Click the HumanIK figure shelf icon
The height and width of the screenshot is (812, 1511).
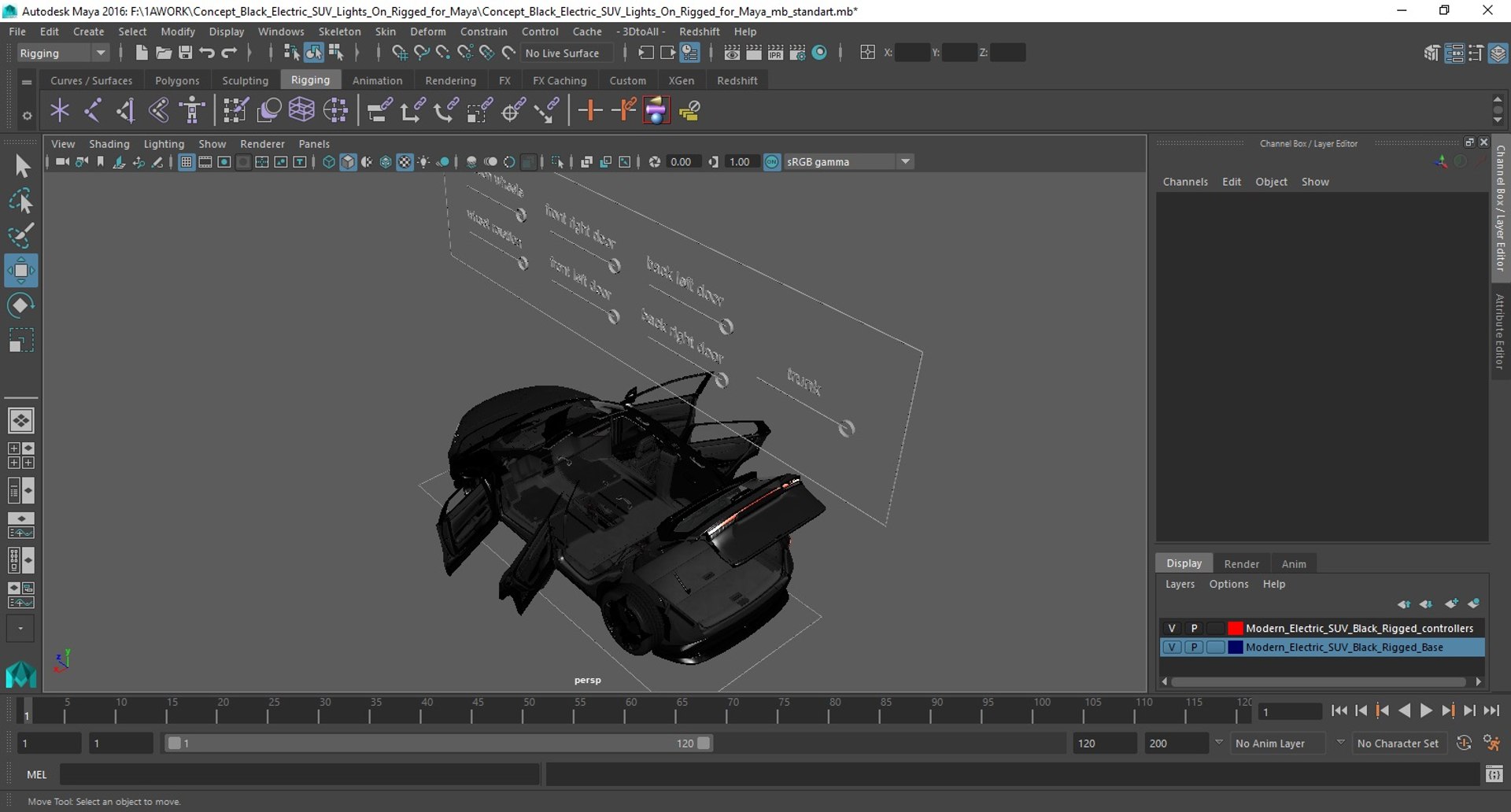[x=192, y=110]
